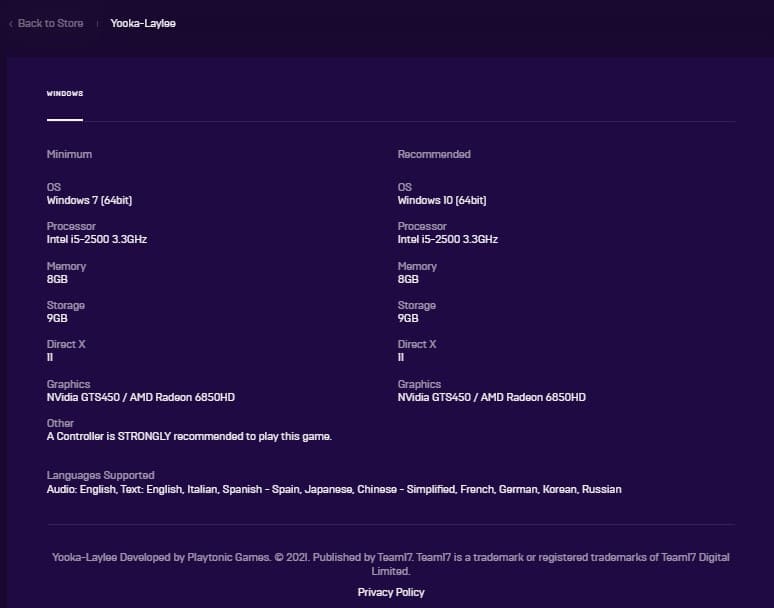Select the WINDOWS platform tab
The width and height of the screenshot is (774, 608).
coord(65,93)
